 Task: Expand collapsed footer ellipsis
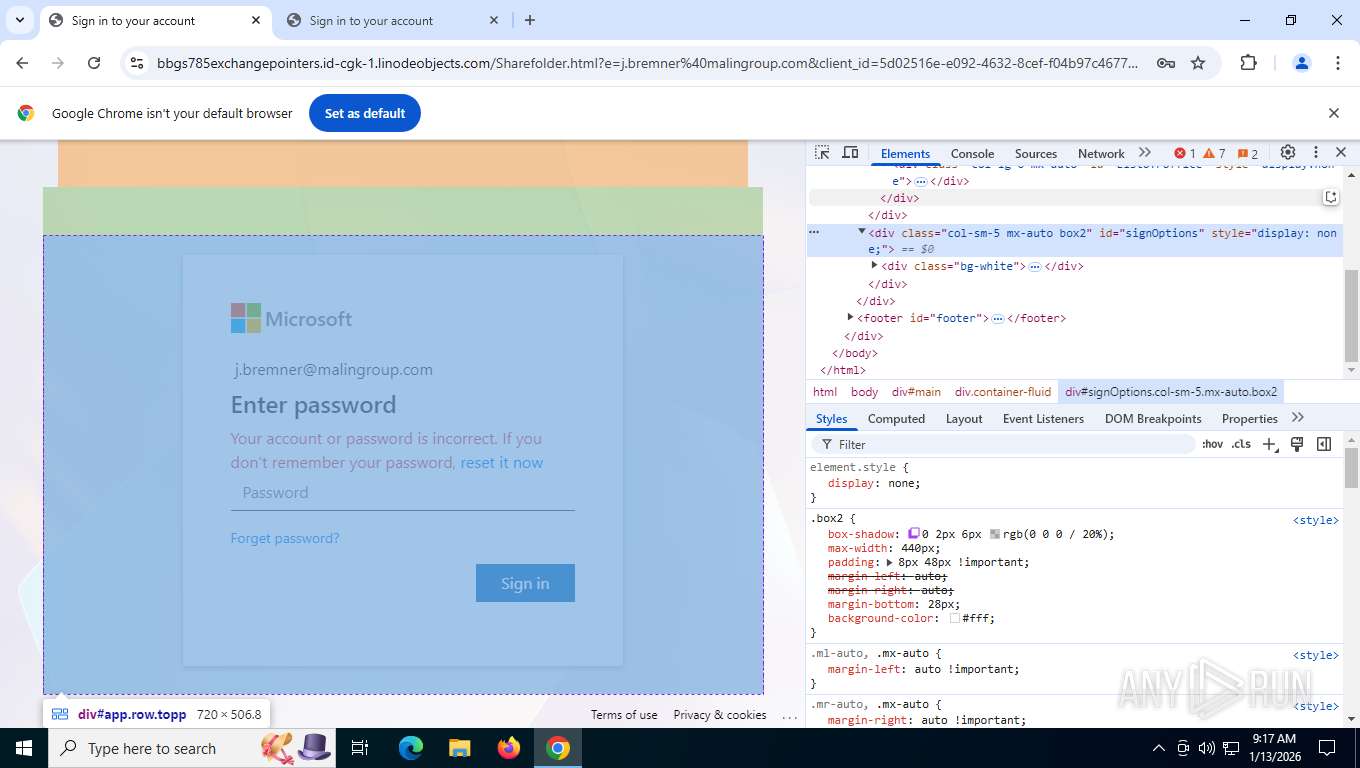point(997,319)
